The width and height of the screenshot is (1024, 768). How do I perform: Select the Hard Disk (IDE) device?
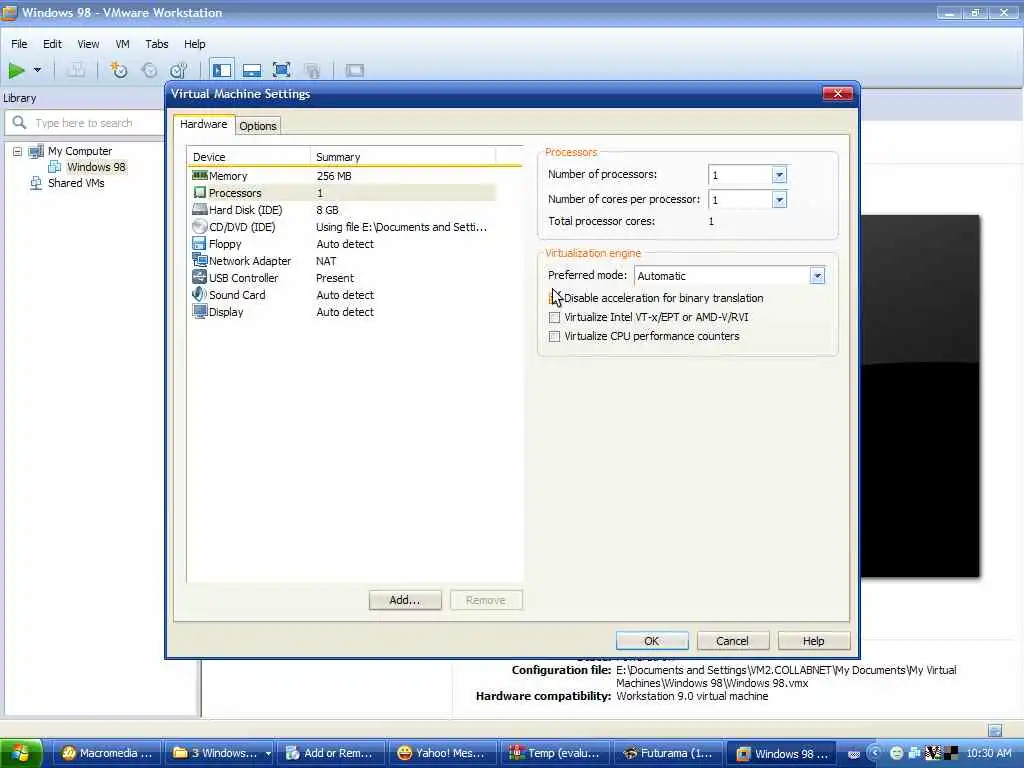[344, 210]
